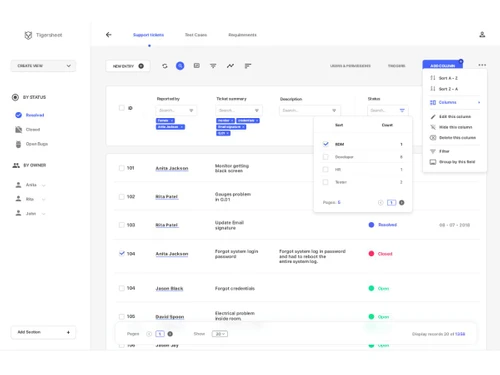Click the Tigersheet logo icon
The height and width of the screenshot is (375, 500).
point(28,35)
